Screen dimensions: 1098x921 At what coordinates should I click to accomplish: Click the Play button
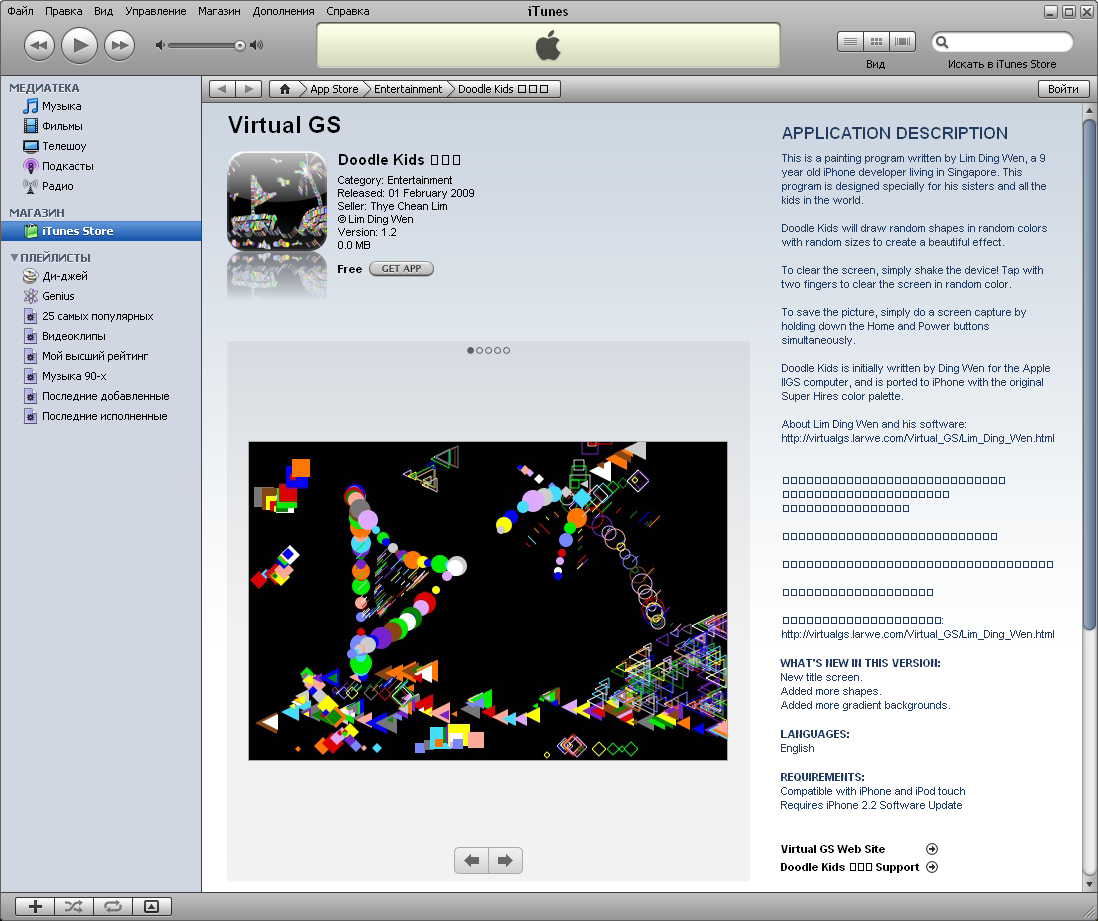pyautogui.click(x=79, y=45)
